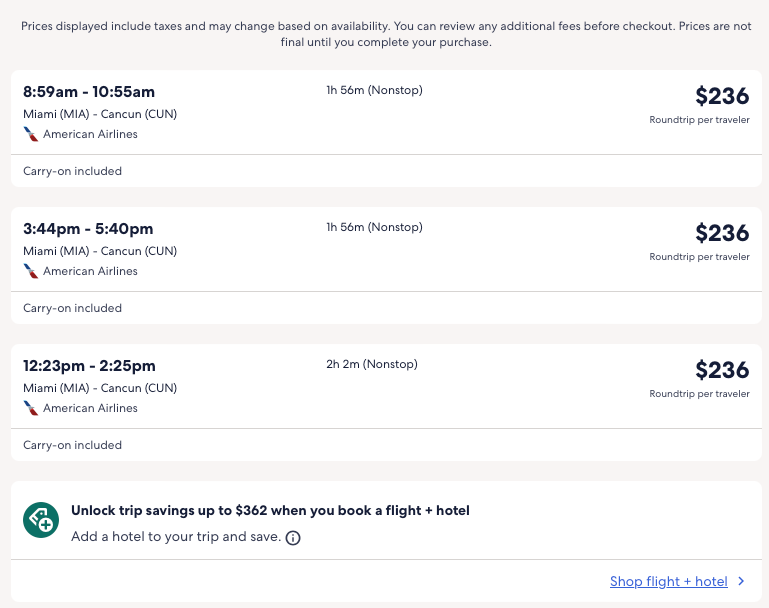The image size is (769, 608).
Task: Click 1h 56m (Nonstop) on the 8:59am flight
Action: (x=374, y=90)
